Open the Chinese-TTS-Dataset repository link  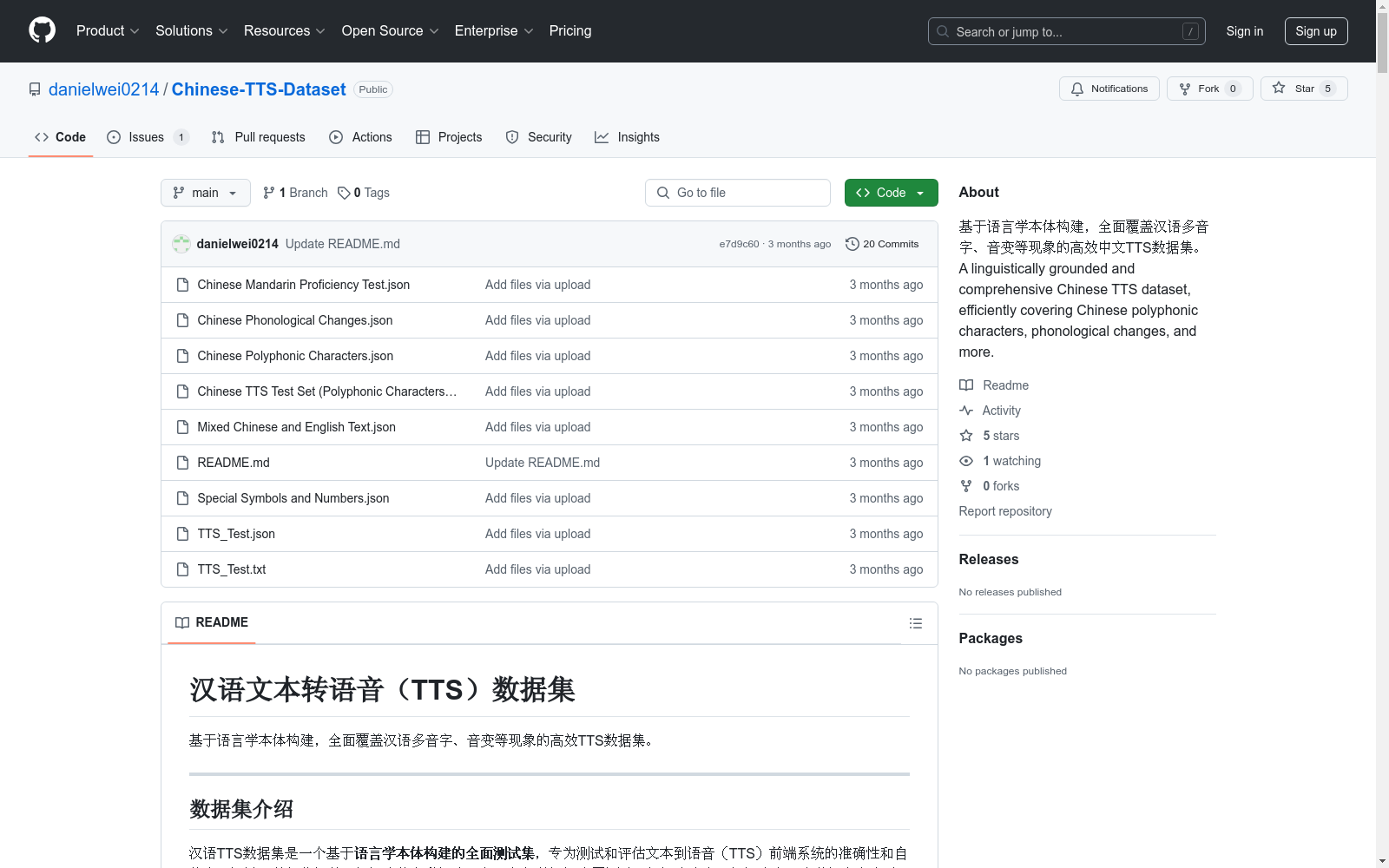coord(259,89)
